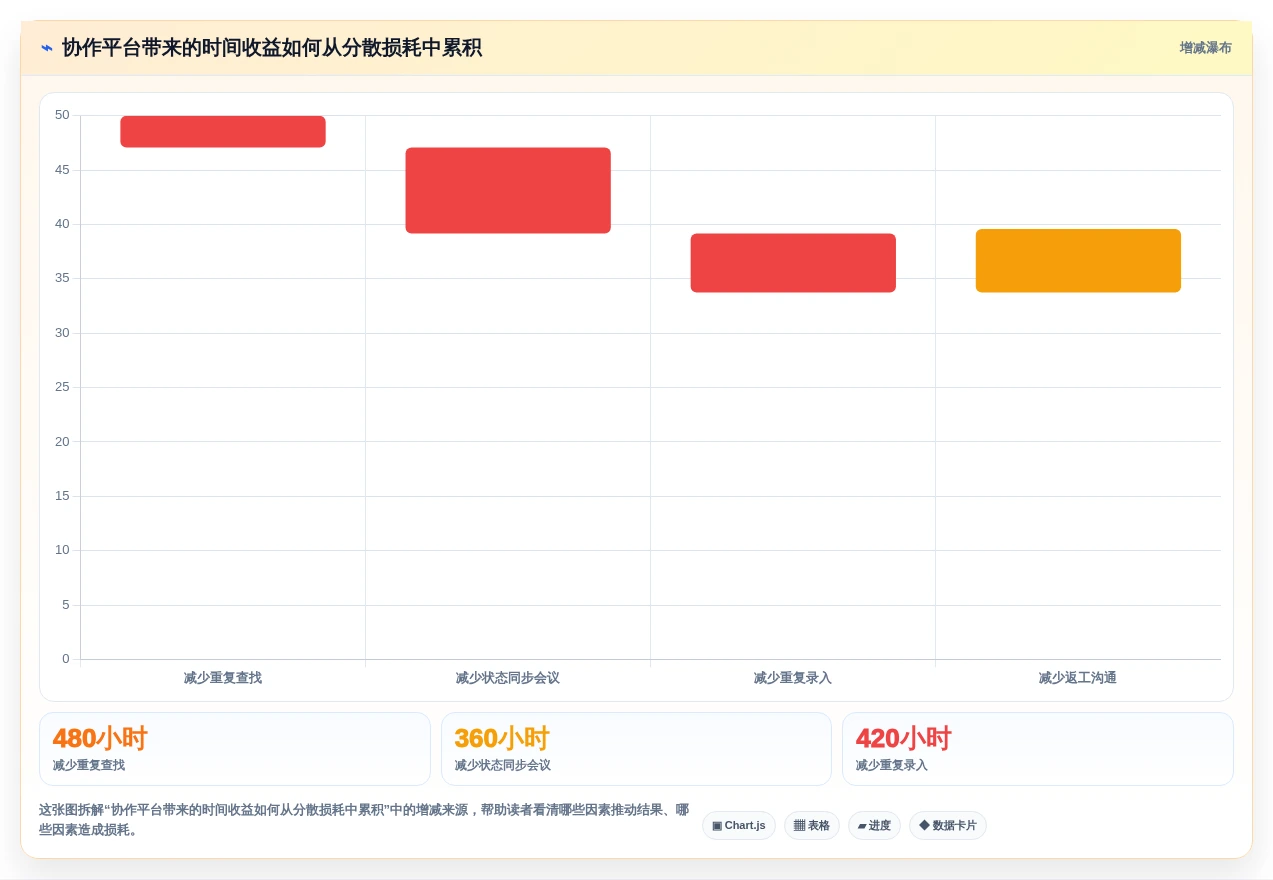
Task: Click the x-axis label 减少返工沟通
Action: pyautogui.click(x=1078, y=678)
